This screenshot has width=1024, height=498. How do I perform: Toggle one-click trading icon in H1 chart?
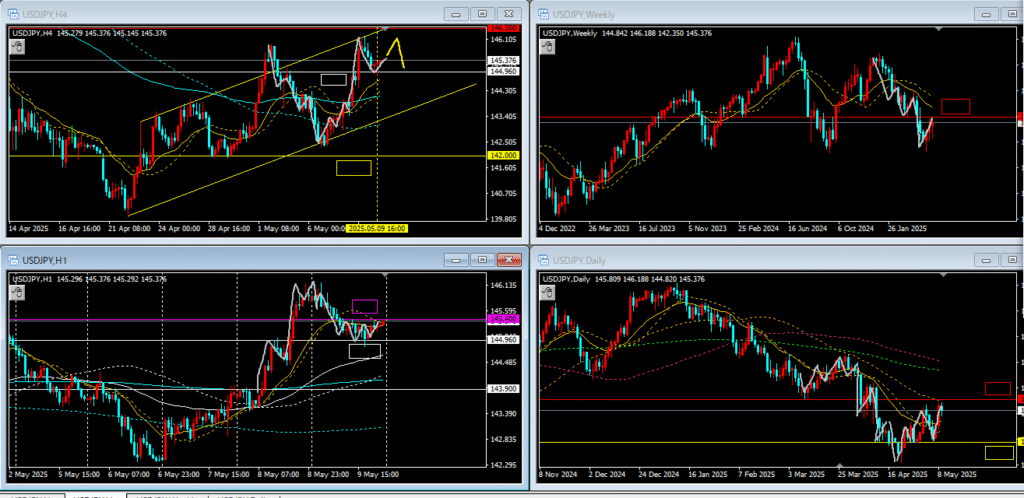click(16, 292)
